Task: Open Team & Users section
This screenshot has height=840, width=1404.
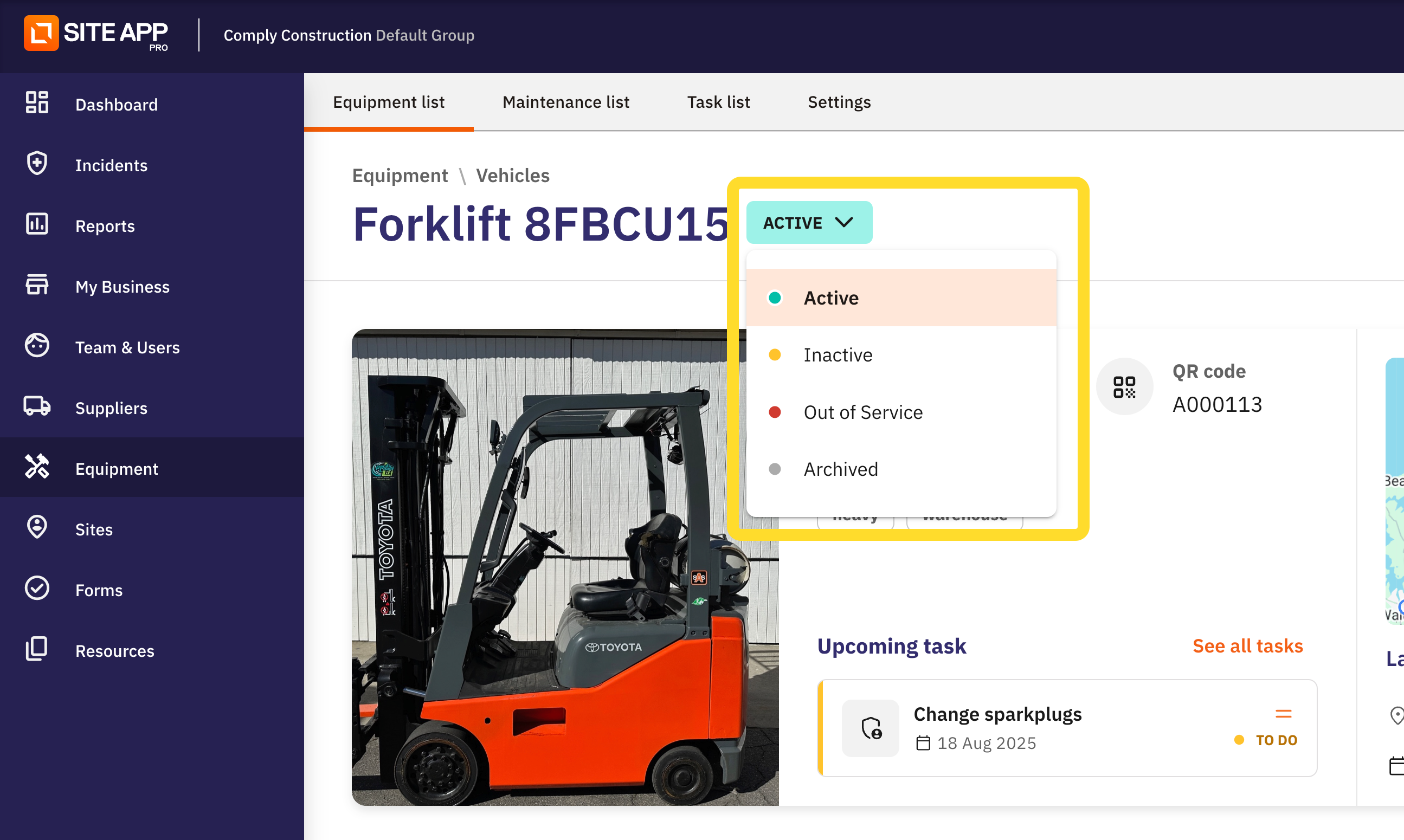Action: [152, 346]
